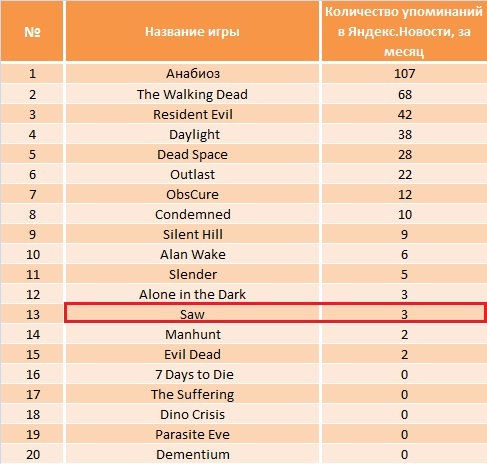Select the 'Анабиоз' game name cell
This screenshot has width=487, height=464.
pos(192,73)
